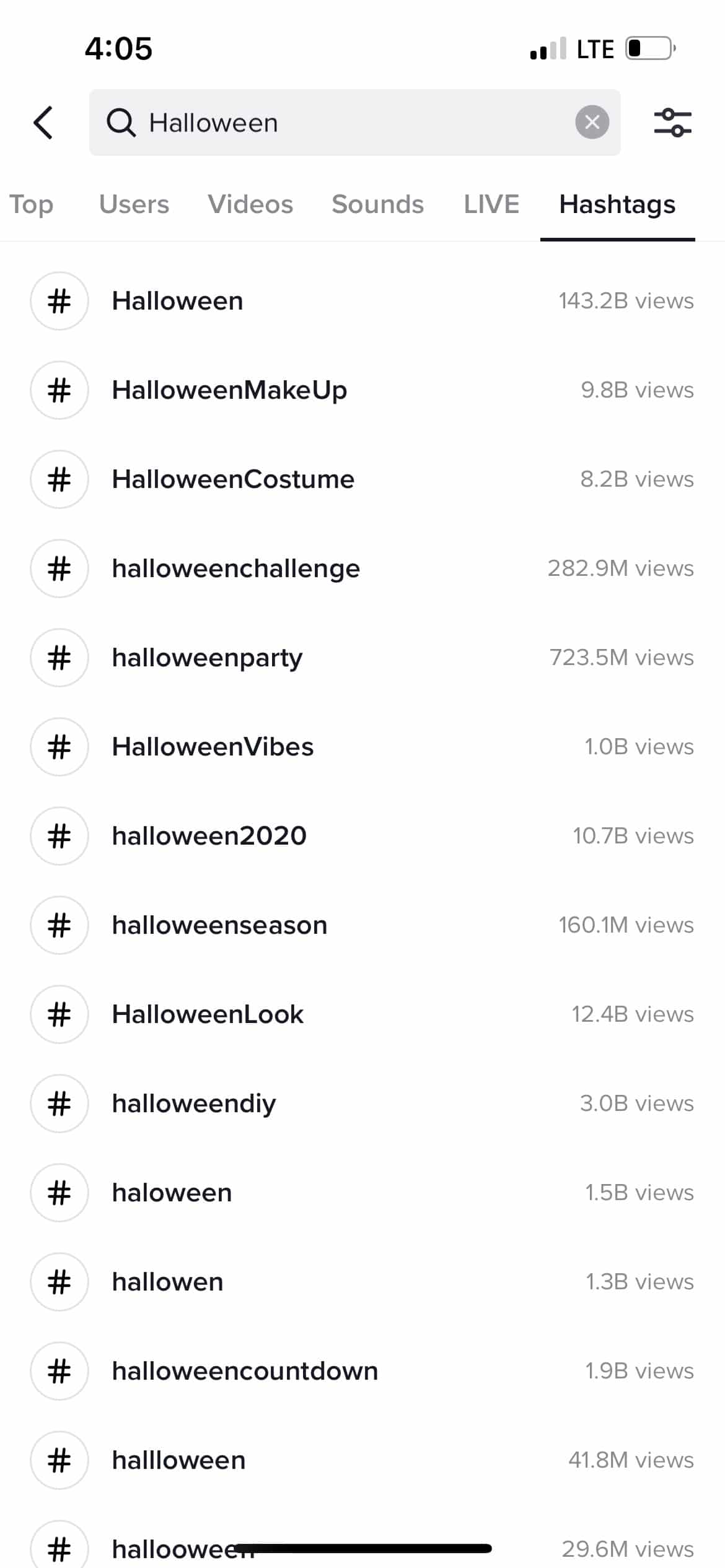Open the Videos tab
The height and width of the screenshot is (1568, 725).
[250, 204]
